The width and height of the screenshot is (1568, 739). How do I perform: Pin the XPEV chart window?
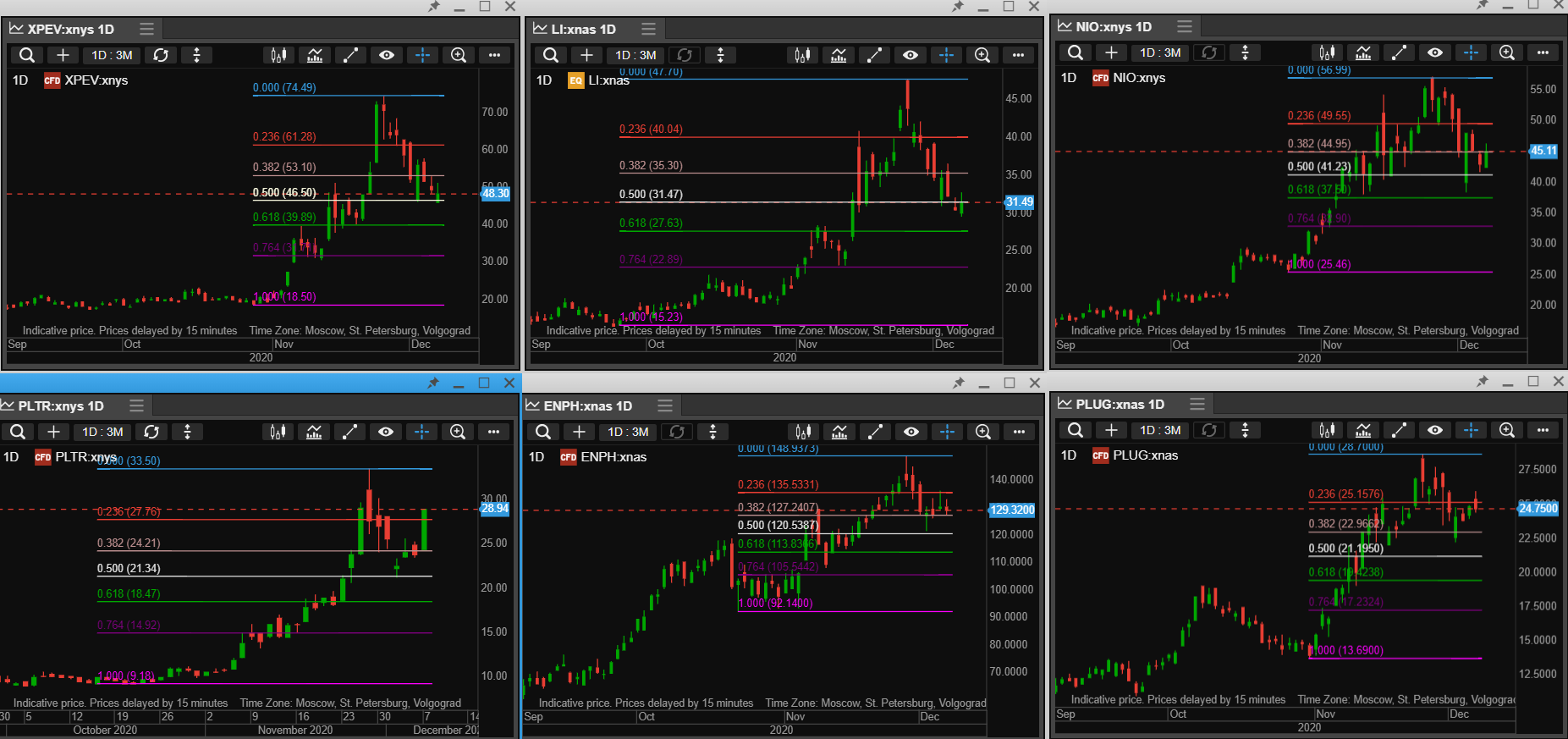point(434,7)
